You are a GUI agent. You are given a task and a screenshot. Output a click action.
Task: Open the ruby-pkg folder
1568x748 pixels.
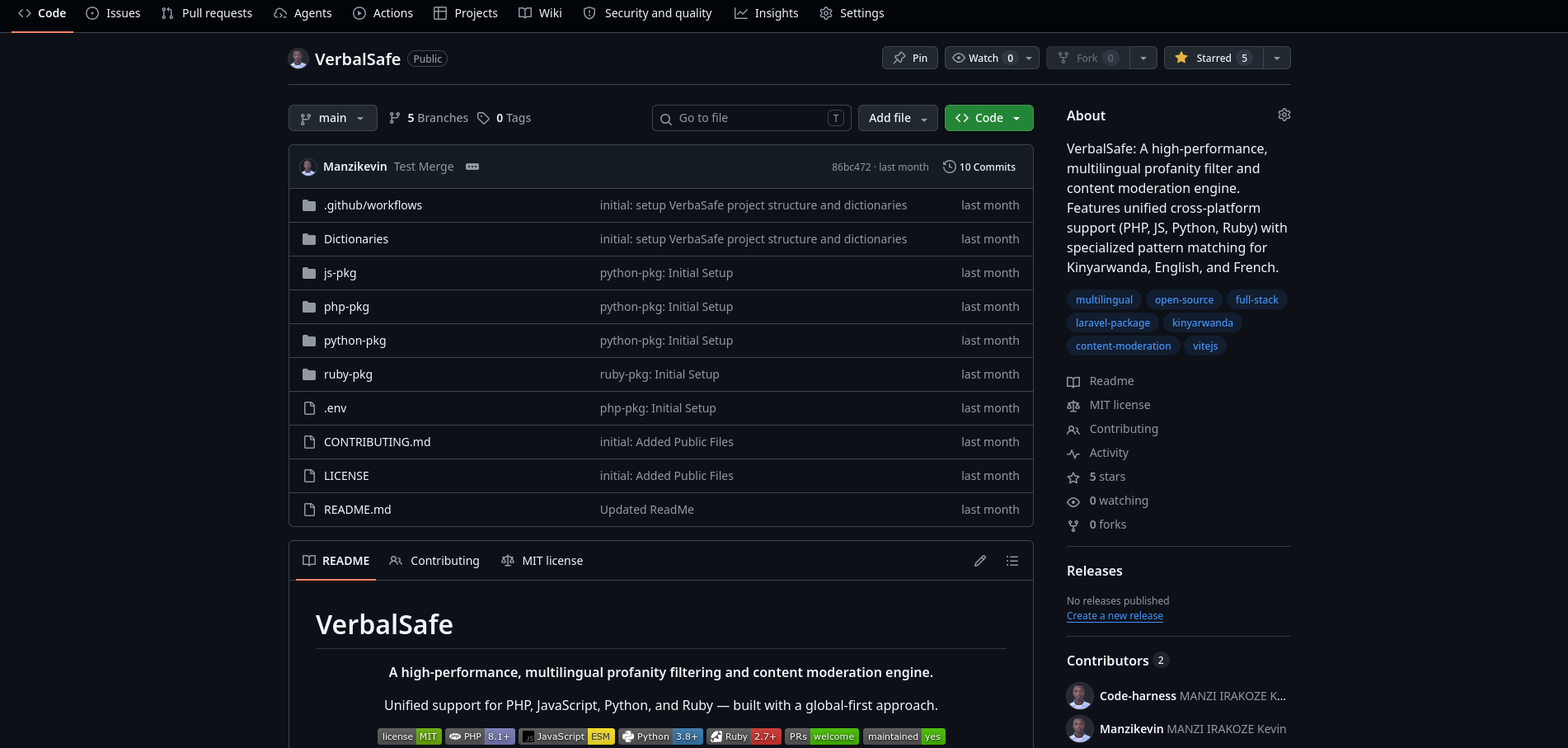click(348, 374)
